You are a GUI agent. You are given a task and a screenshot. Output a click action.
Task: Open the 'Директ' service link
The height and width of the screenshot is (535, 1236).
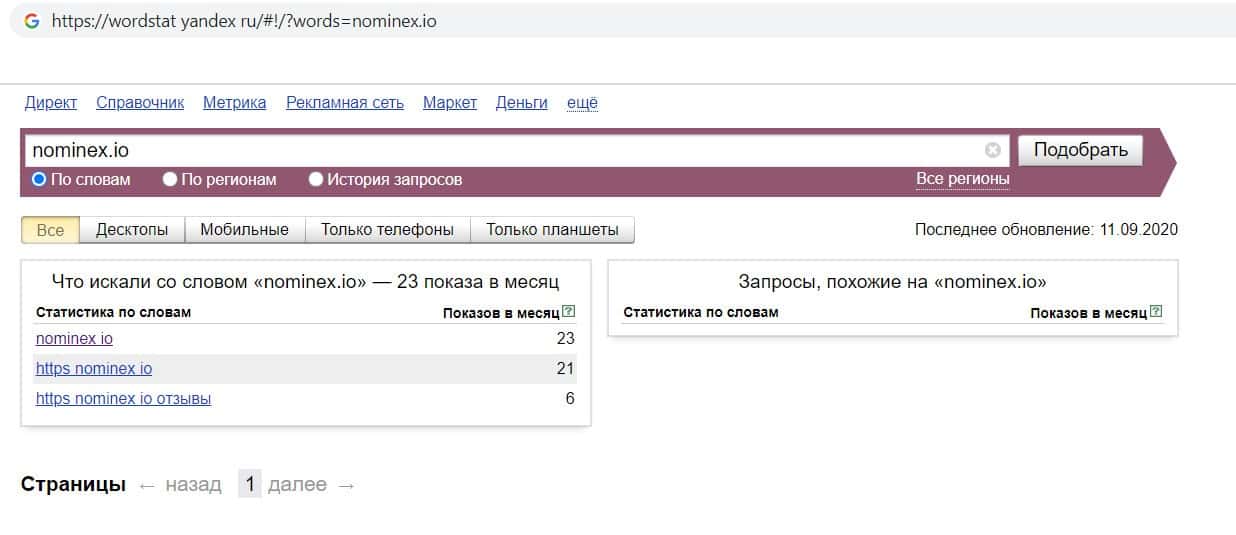(51, 102)
